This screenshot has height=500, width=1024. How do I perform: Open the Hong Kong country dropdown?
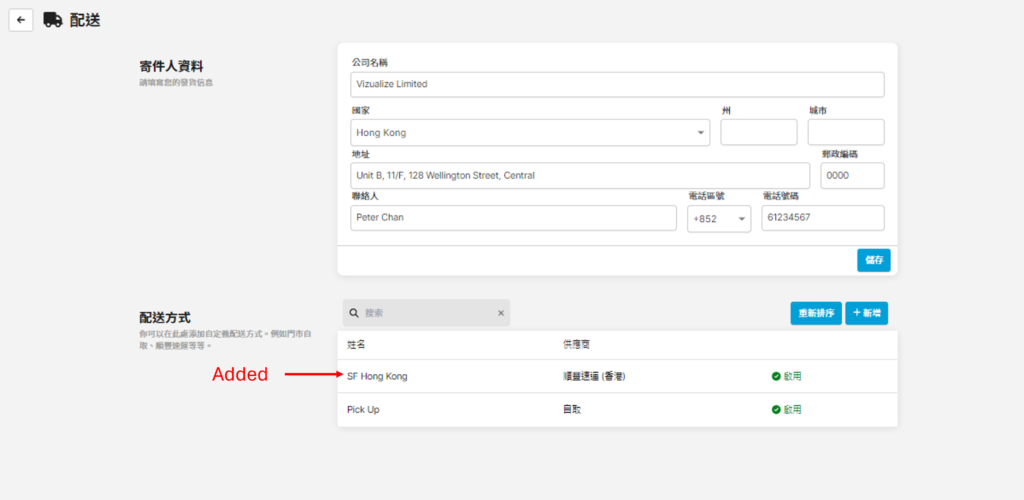click(530, 132)
